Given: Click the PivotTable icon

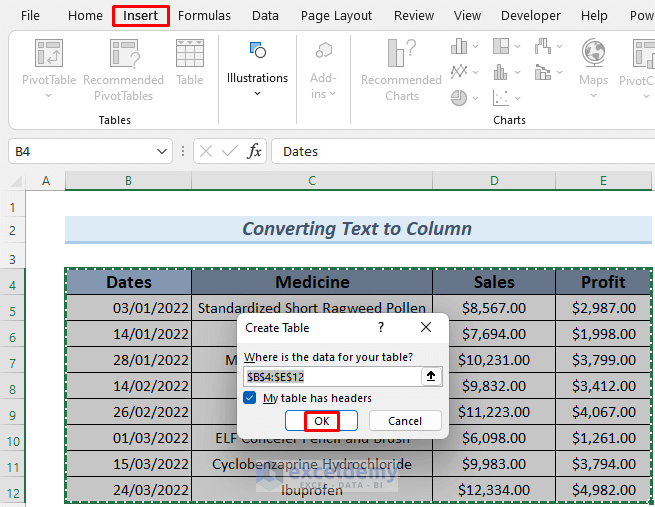Looking at the screenshot, I should pos(49,53).
